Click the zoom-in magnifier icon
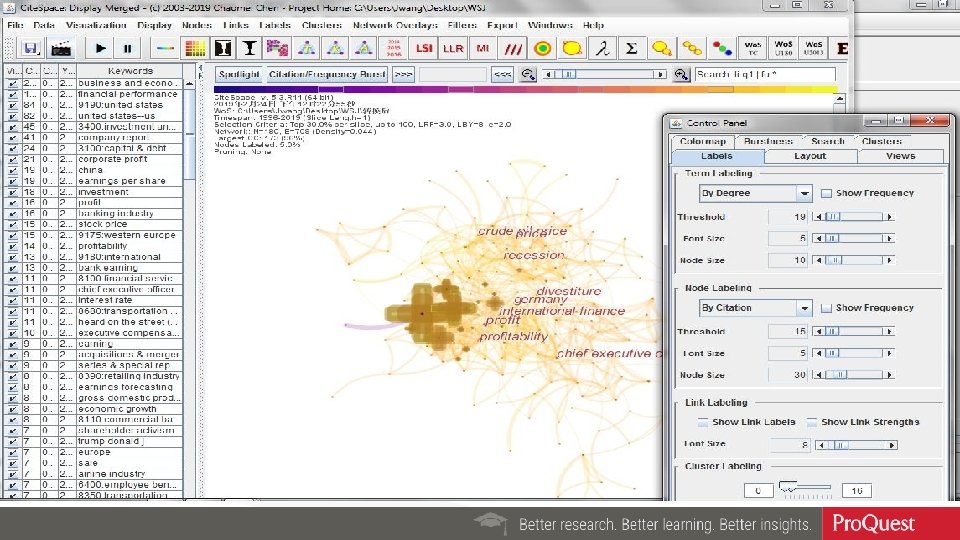This screenshot has width=960, height=540. (x=681, y=75)
